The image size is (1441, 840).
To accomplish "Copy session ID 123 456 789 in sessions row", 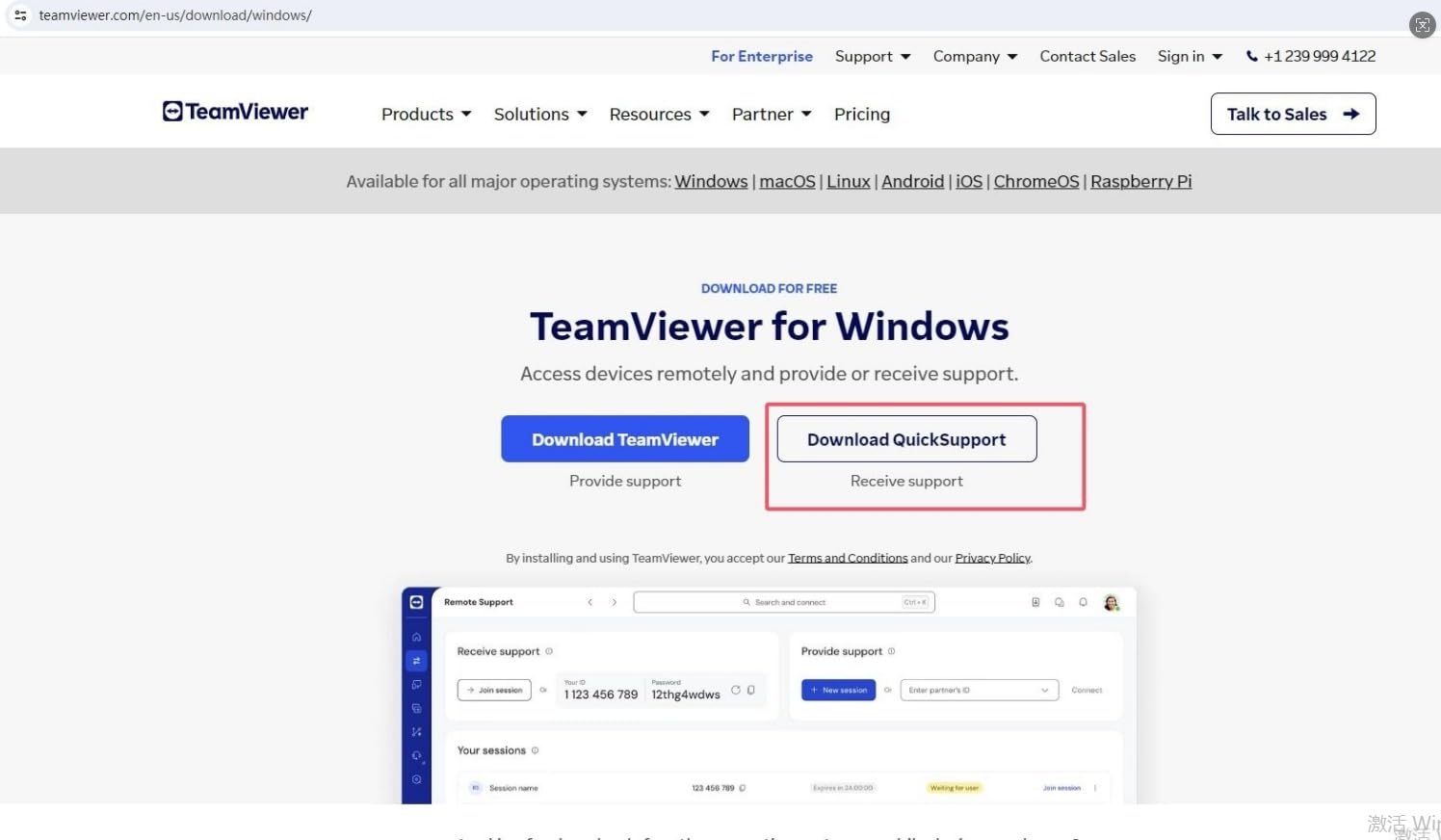I will [x=742, y=788].
